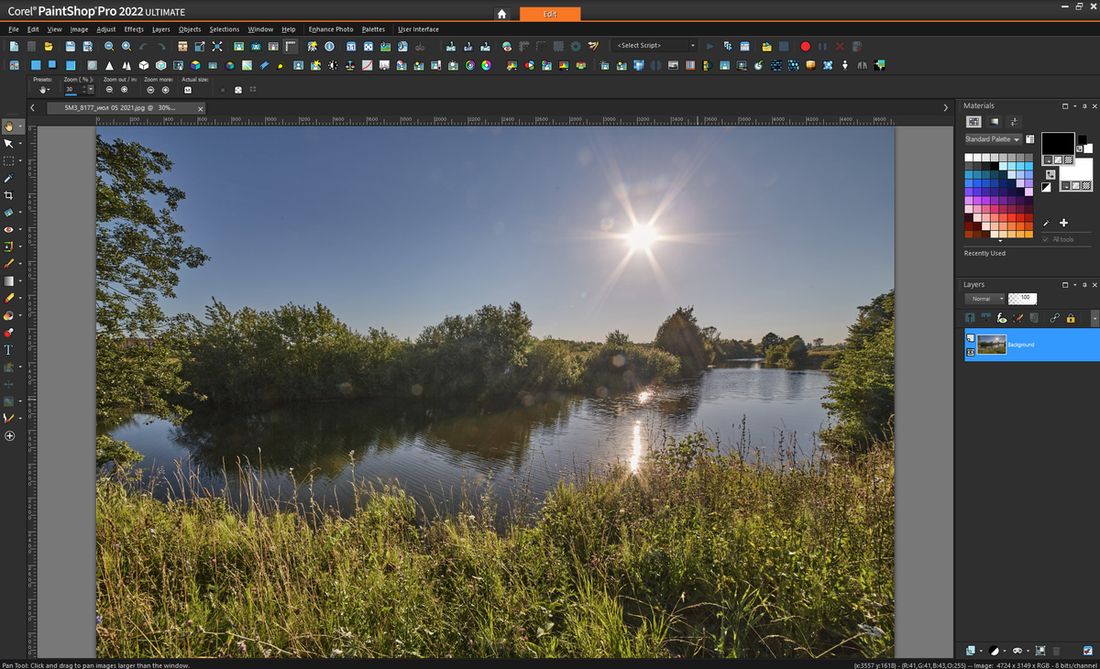Click the Zoom more out button
Screen dimensions: 1100x669
[150, 90]
